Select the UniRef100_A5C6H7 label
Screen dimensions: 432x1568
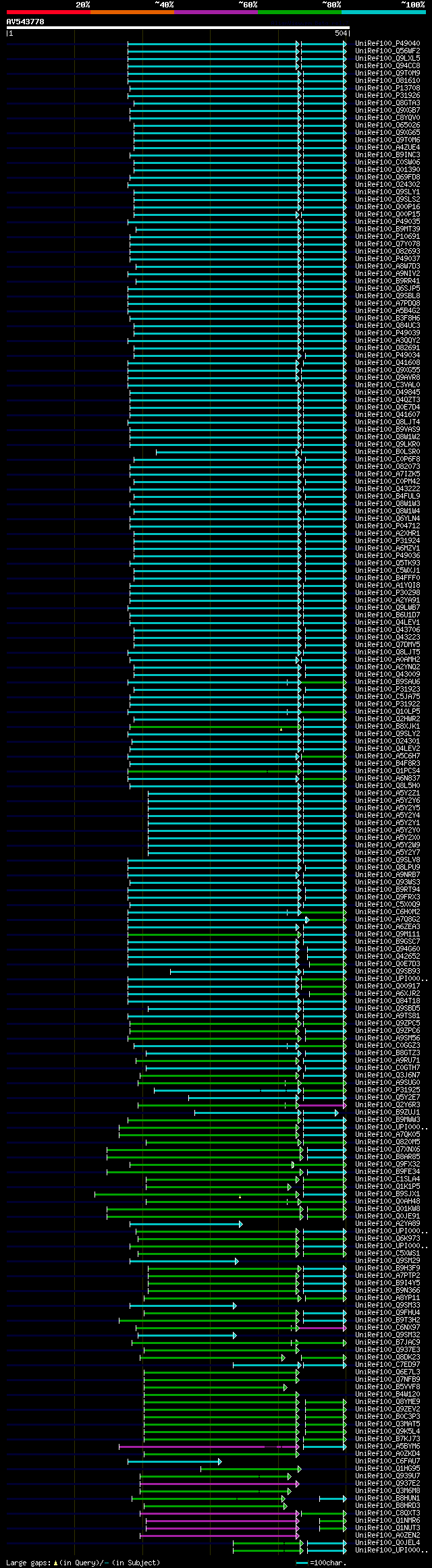pyautogui.click(x=387, y=756)
